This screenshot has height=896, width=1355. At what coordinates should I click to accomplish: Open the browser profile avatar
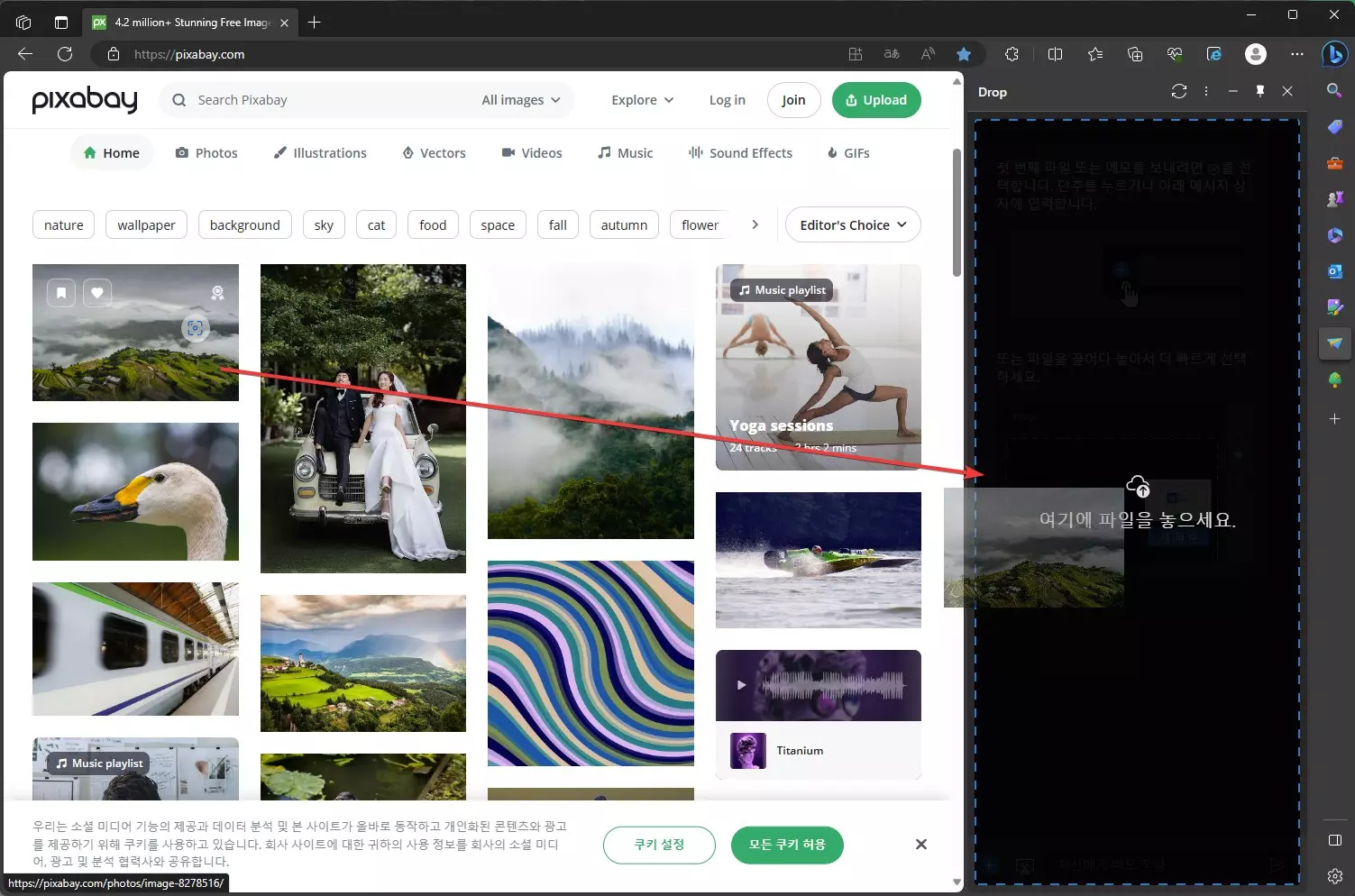pyautogui.click(x=1256, y=54)
